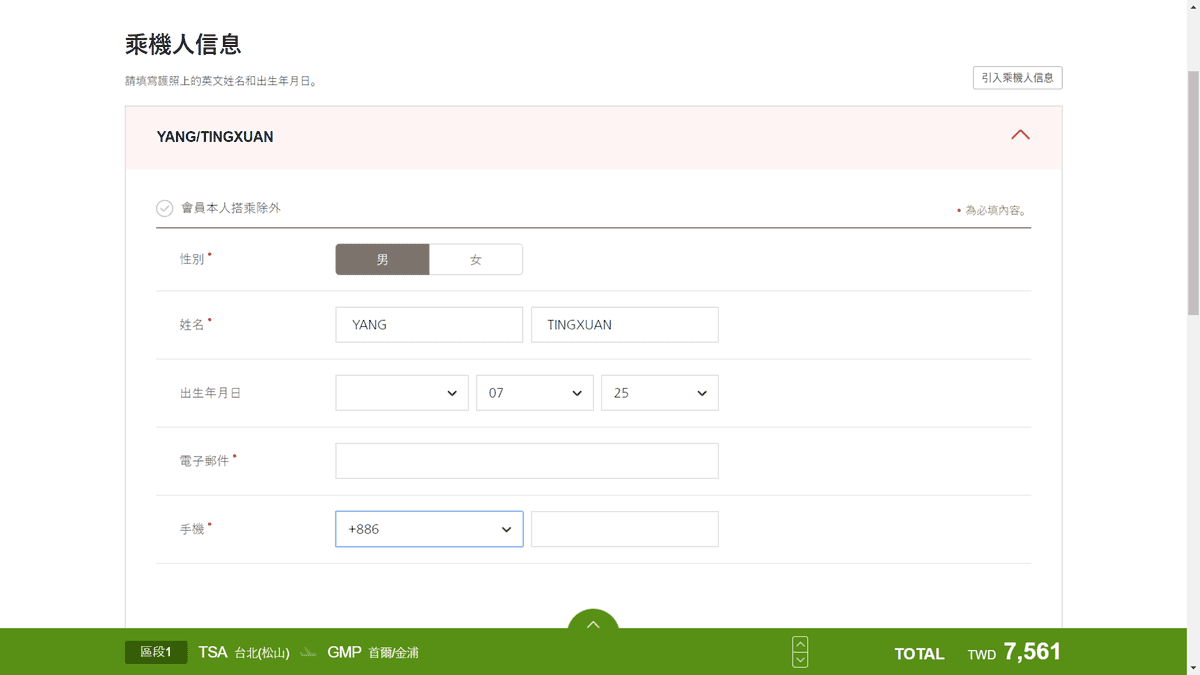1200x675 pixels.
Task: Click the 區段1 segment label
Action: pyautogui.click(x=156, y=652)
